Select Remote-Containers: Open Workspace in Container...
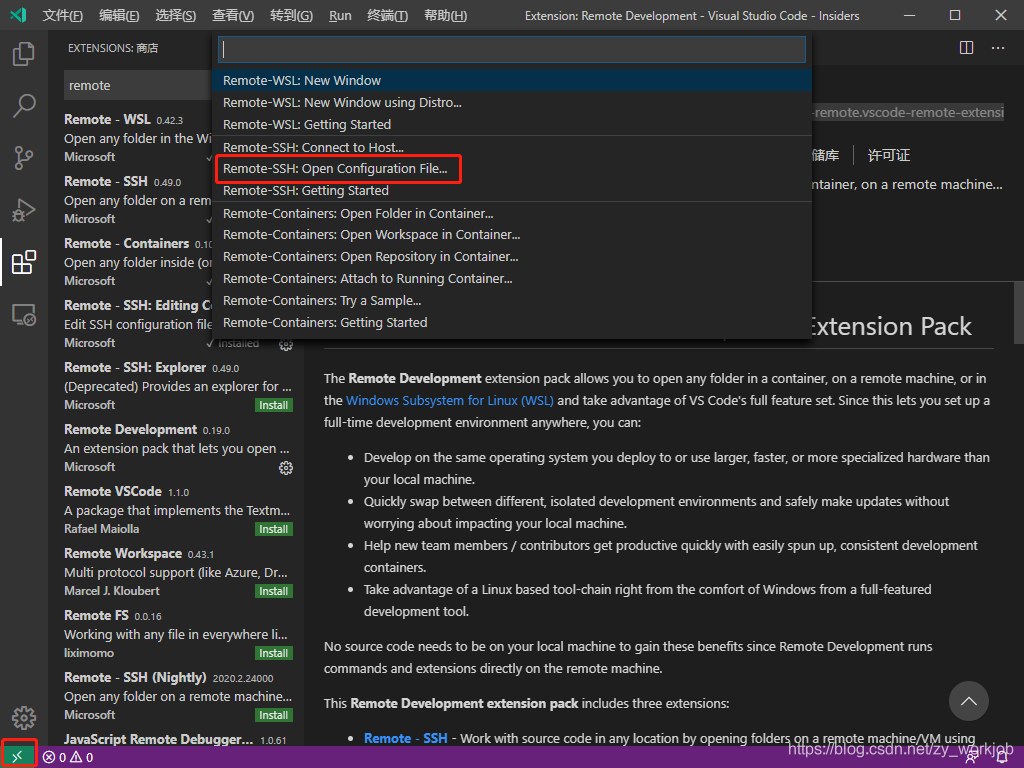Screen dimensions: 1024x768 [512, 234]
